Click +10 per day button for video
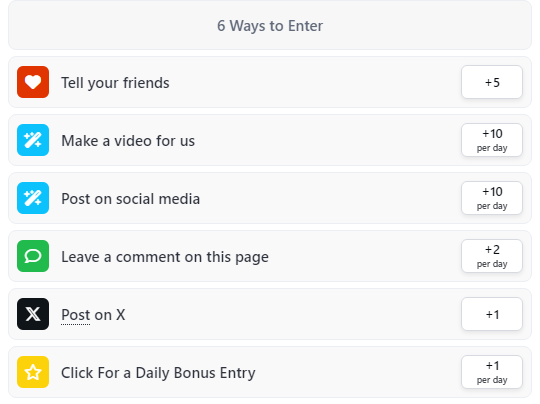Viewport: 540px width, 404px height. pos(492,140)
